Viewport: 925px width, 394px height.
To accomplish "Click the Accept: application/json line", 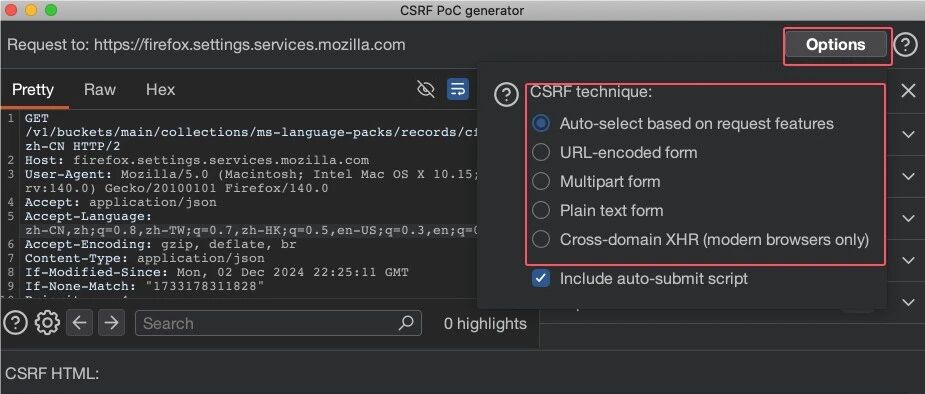I will 121,202.
